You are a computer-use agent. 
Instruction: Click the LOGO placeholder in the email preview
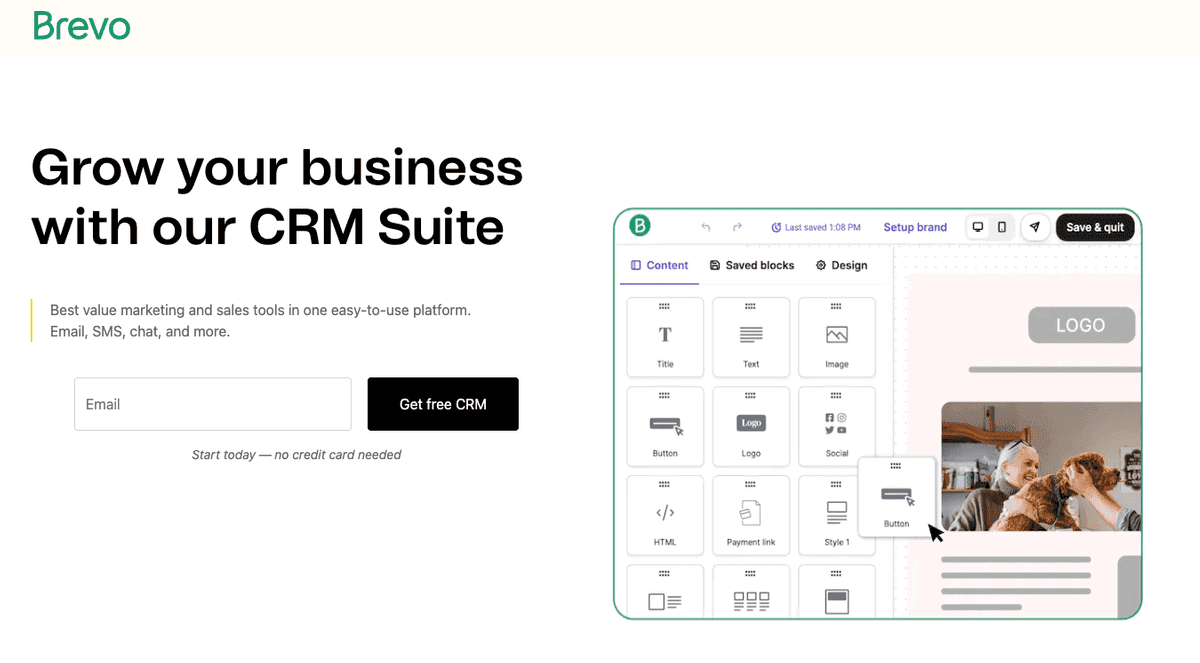(x=1081, y=325)
